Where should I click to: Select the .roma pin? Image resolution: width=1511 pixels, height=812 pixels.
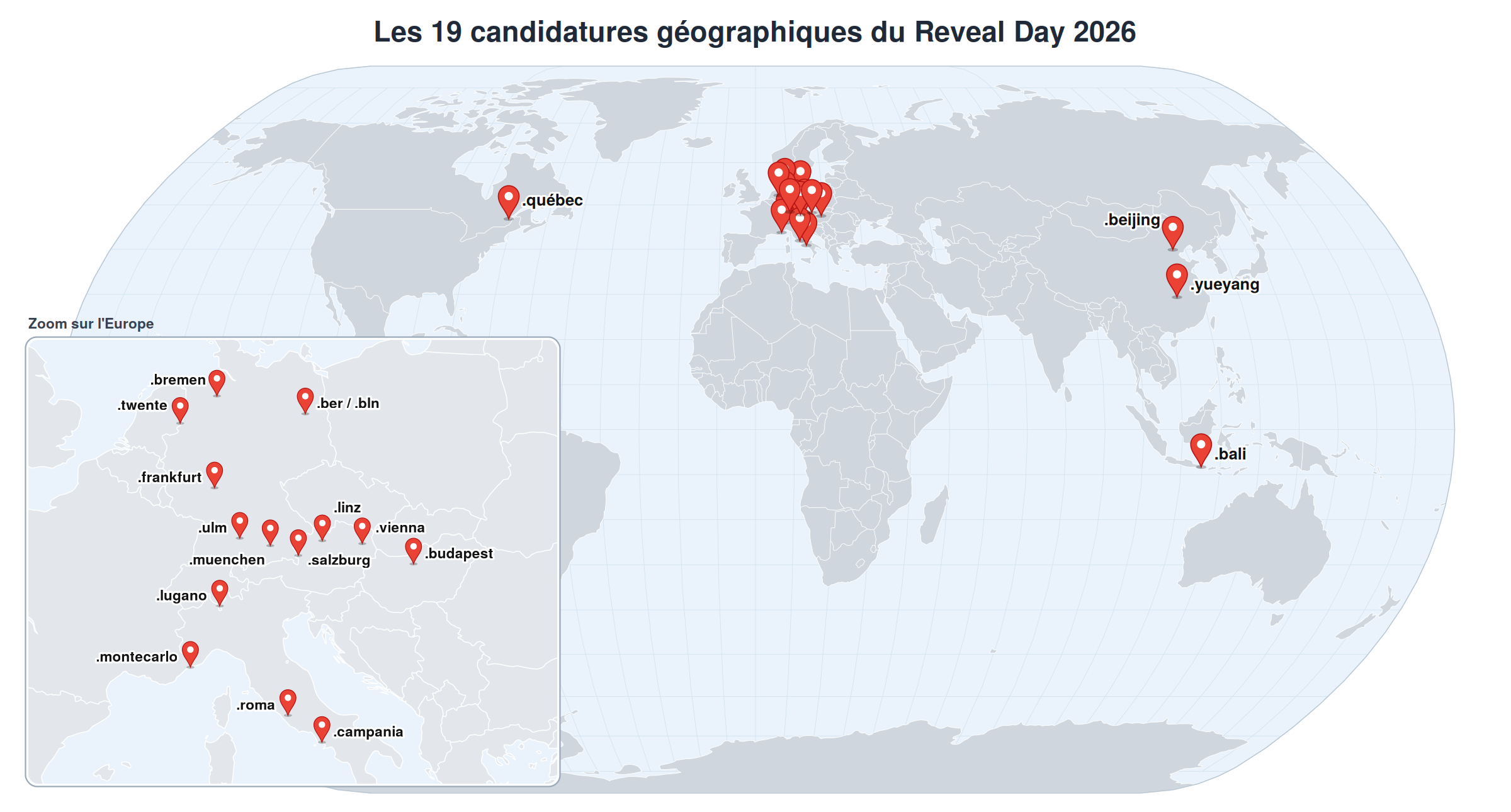point(288,702)
